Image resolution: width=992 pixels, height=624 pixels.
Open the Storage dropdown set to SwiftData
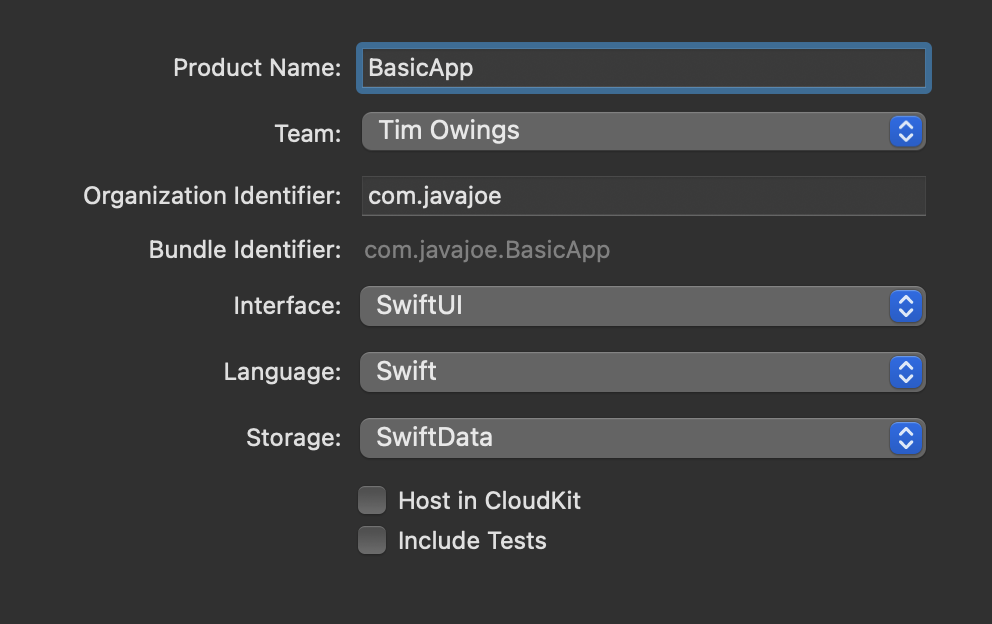[625, 438]
